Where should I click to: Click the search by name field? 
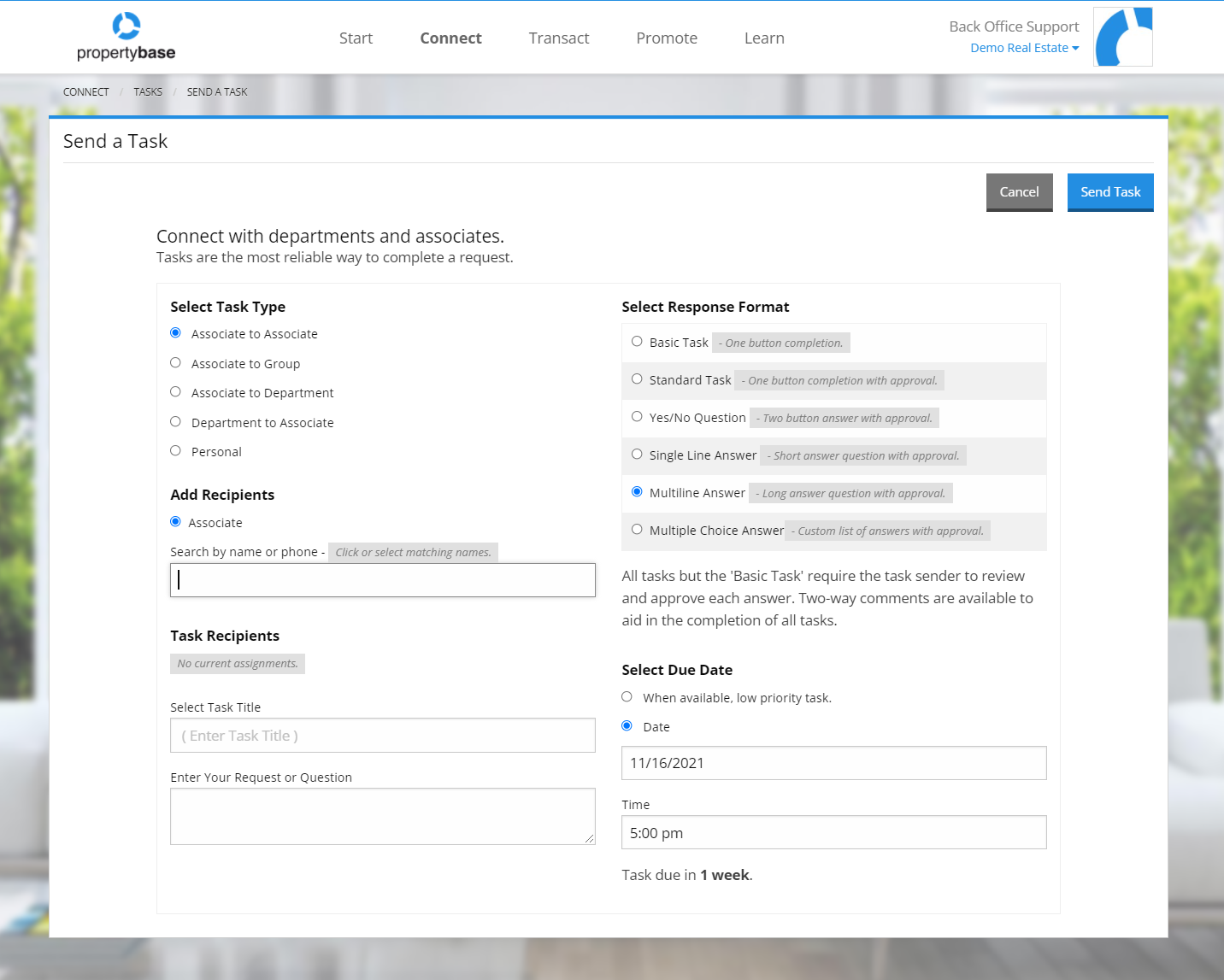click(382, 579)
